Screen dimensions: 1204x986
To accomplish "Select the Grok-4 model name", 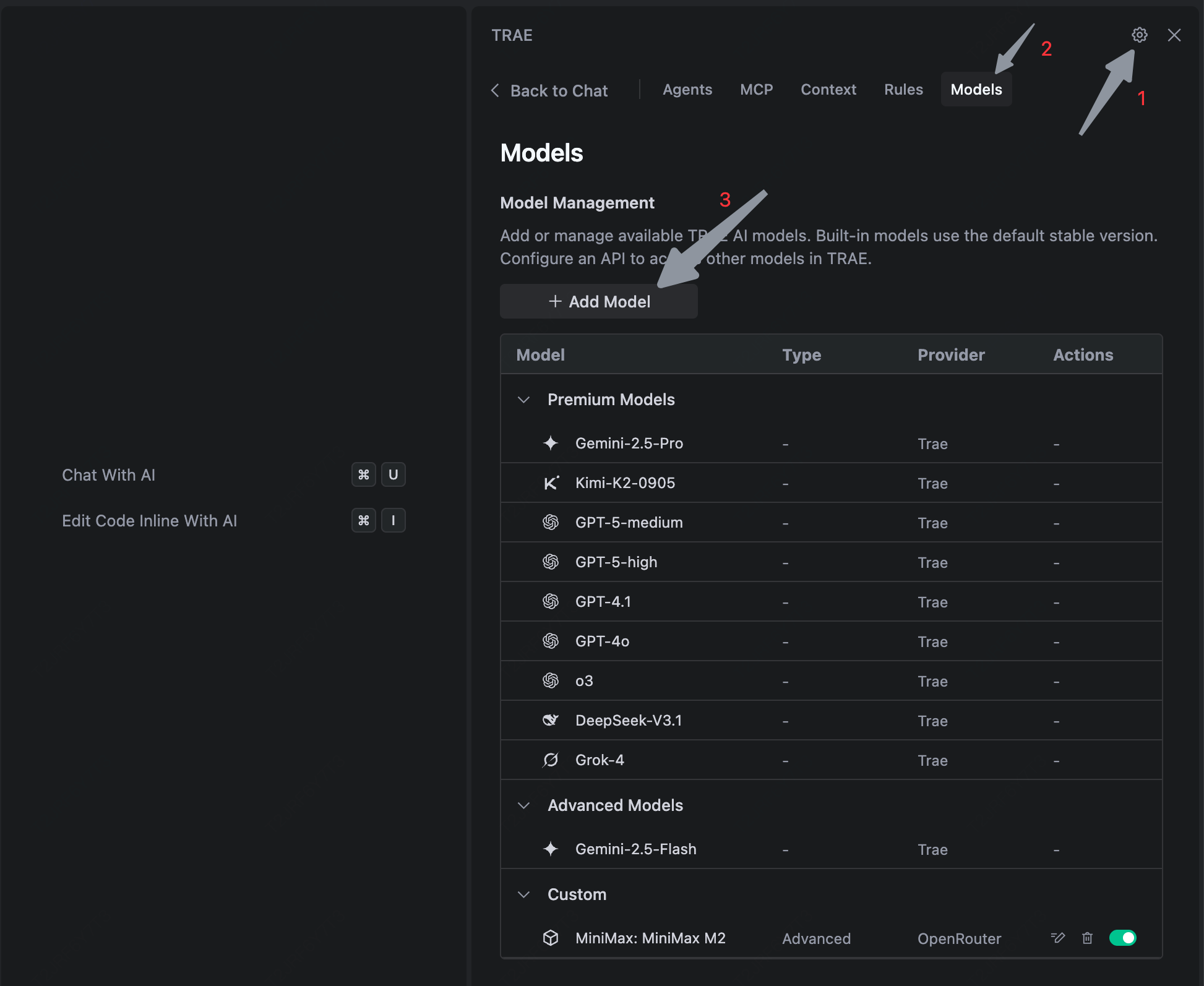I will (x=600, y=760).
